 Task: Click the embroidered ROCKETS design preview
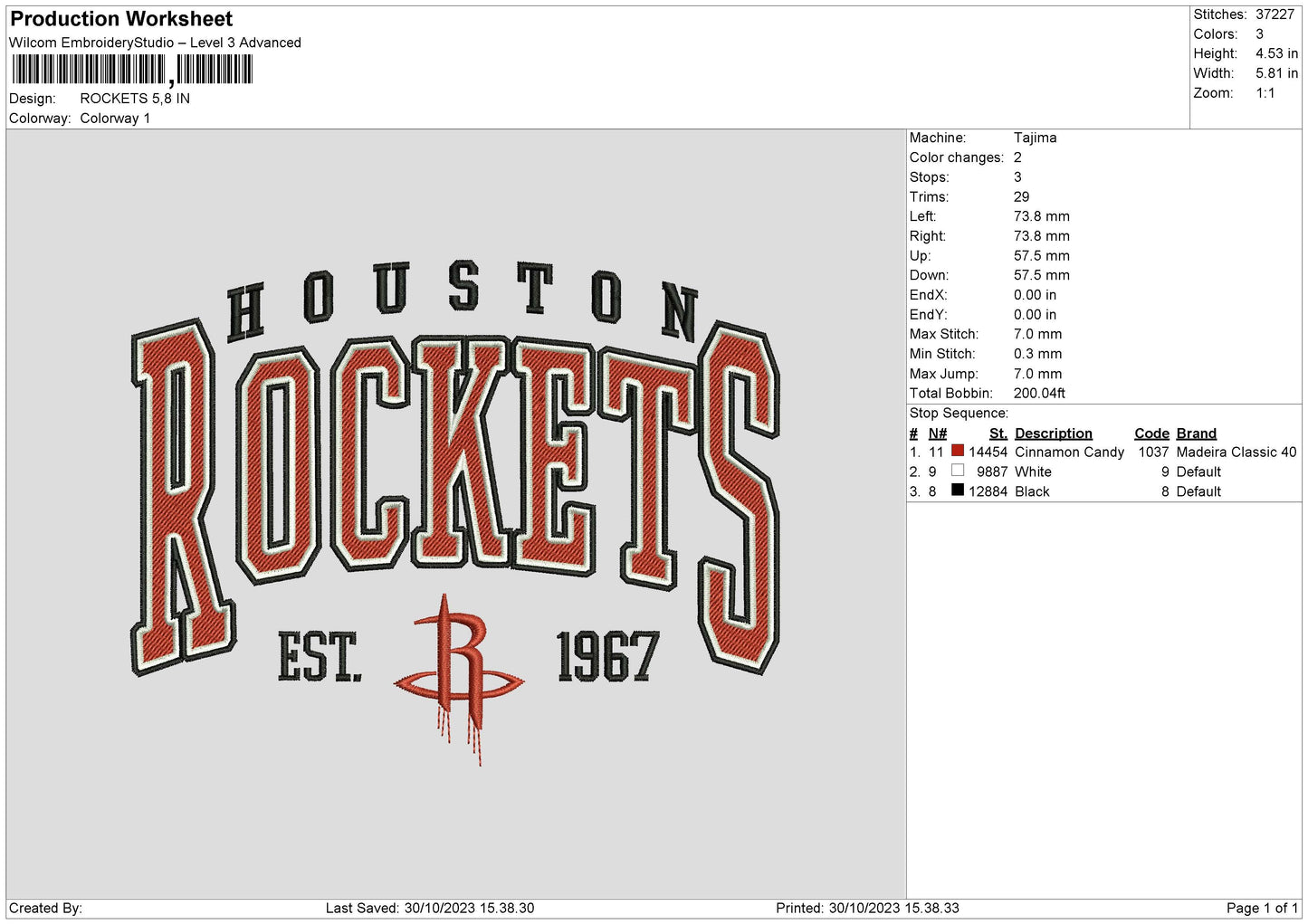tap(455, 513)
